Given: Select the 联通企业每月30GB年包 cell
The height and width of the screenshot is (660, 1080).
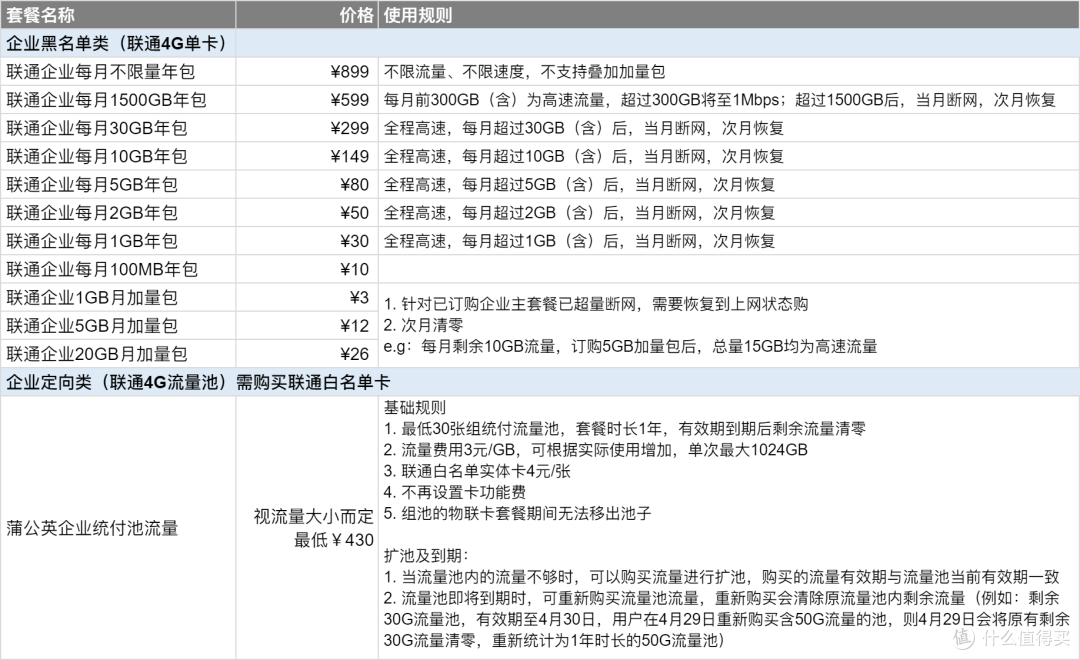Looking at the screenshot, I should [x=118, y=128].
